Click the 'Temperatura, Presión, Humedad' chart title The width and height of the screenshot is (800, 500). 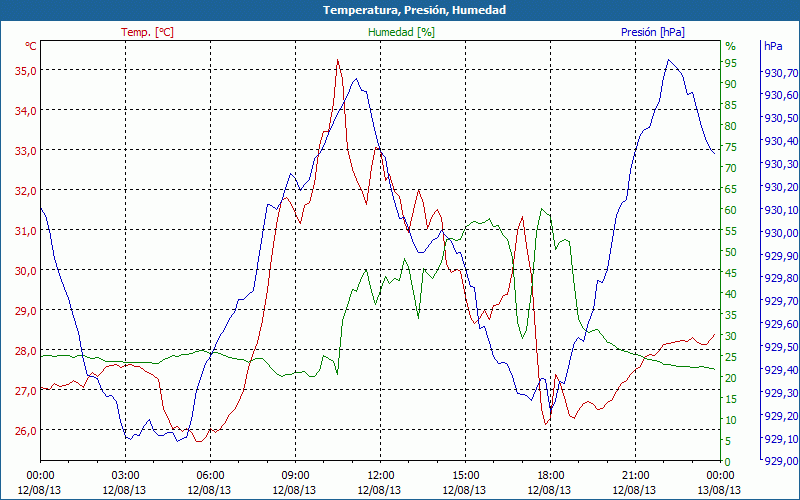[x=414, y=10]
